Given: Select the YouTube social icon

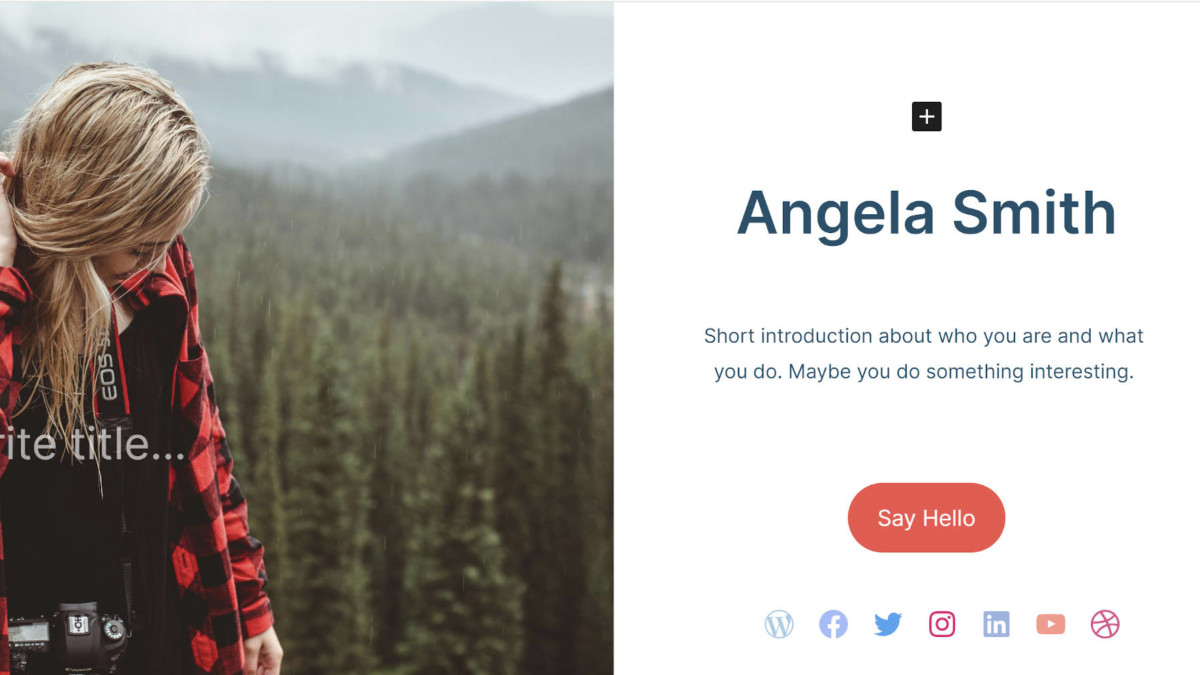Looking at the screenshot, I should (1051, 624).
